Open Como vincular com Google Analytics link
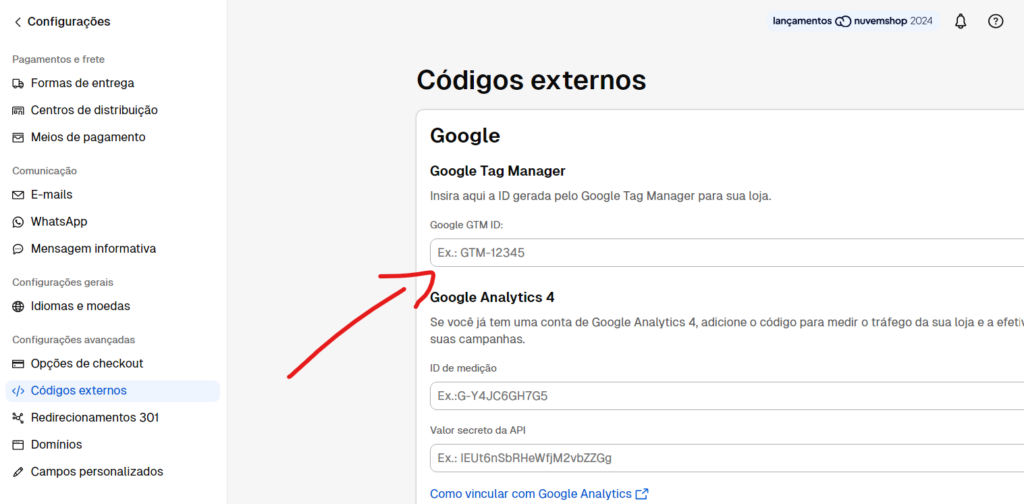Viewport: 1024px width, 504px height. (531, 494)
